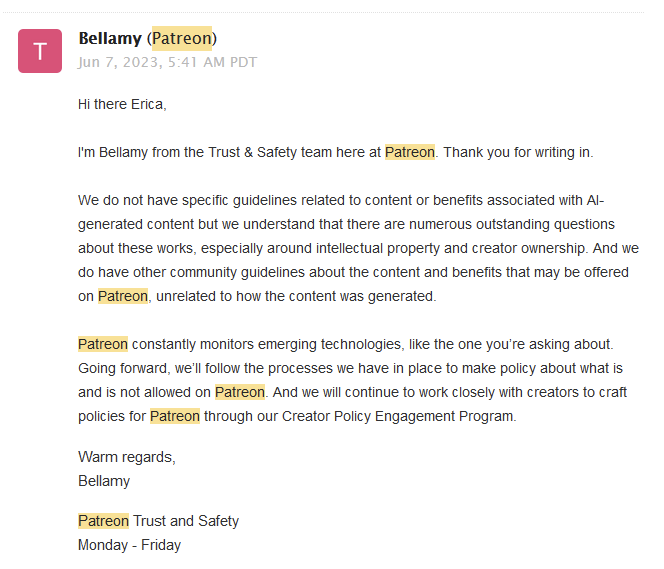This screenshot has height=569, width=664.
Task: Click the pink T avatar icon
Action: pyautogui.click(x=40, y=51)
